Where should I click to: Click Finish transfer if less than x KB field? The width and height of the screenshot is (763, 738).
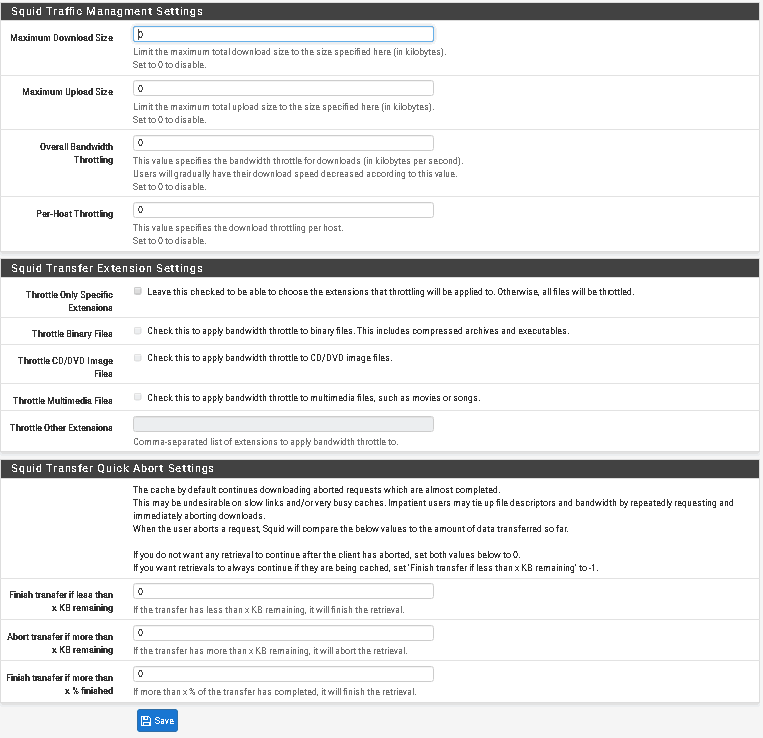[x=283, y=592]
